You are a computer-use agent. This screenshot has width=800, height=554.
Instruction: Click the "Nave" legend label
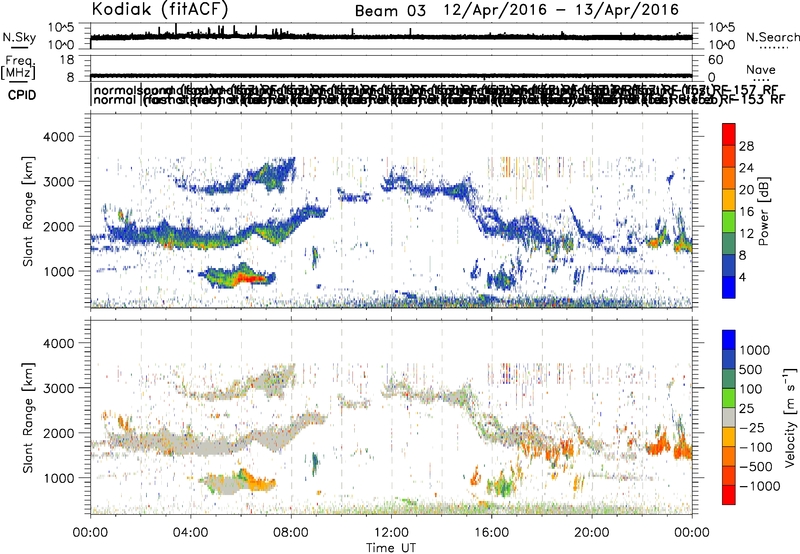tap(761, 69)
